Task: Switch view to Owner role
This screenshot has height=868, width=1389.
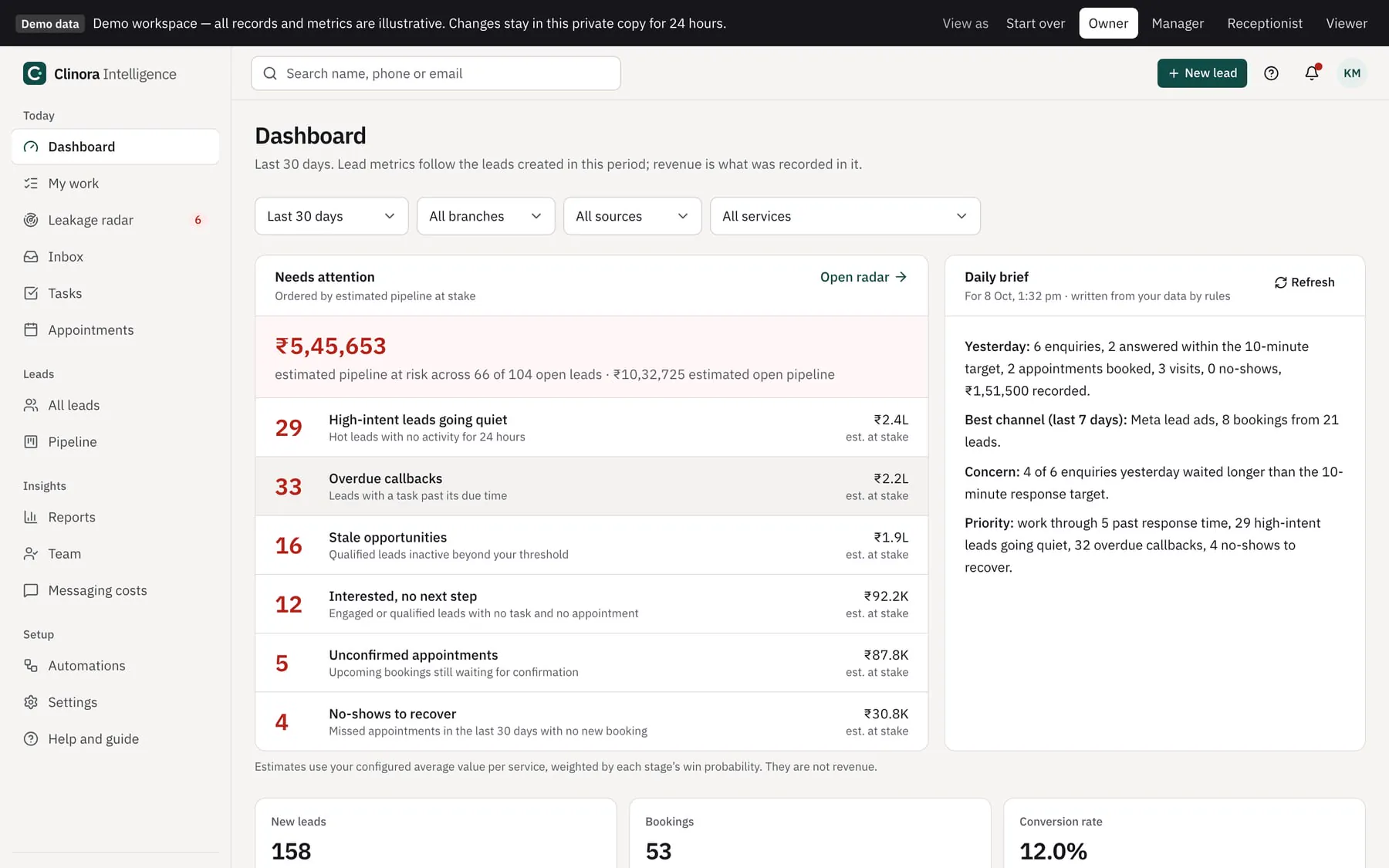Action: 1108,23
